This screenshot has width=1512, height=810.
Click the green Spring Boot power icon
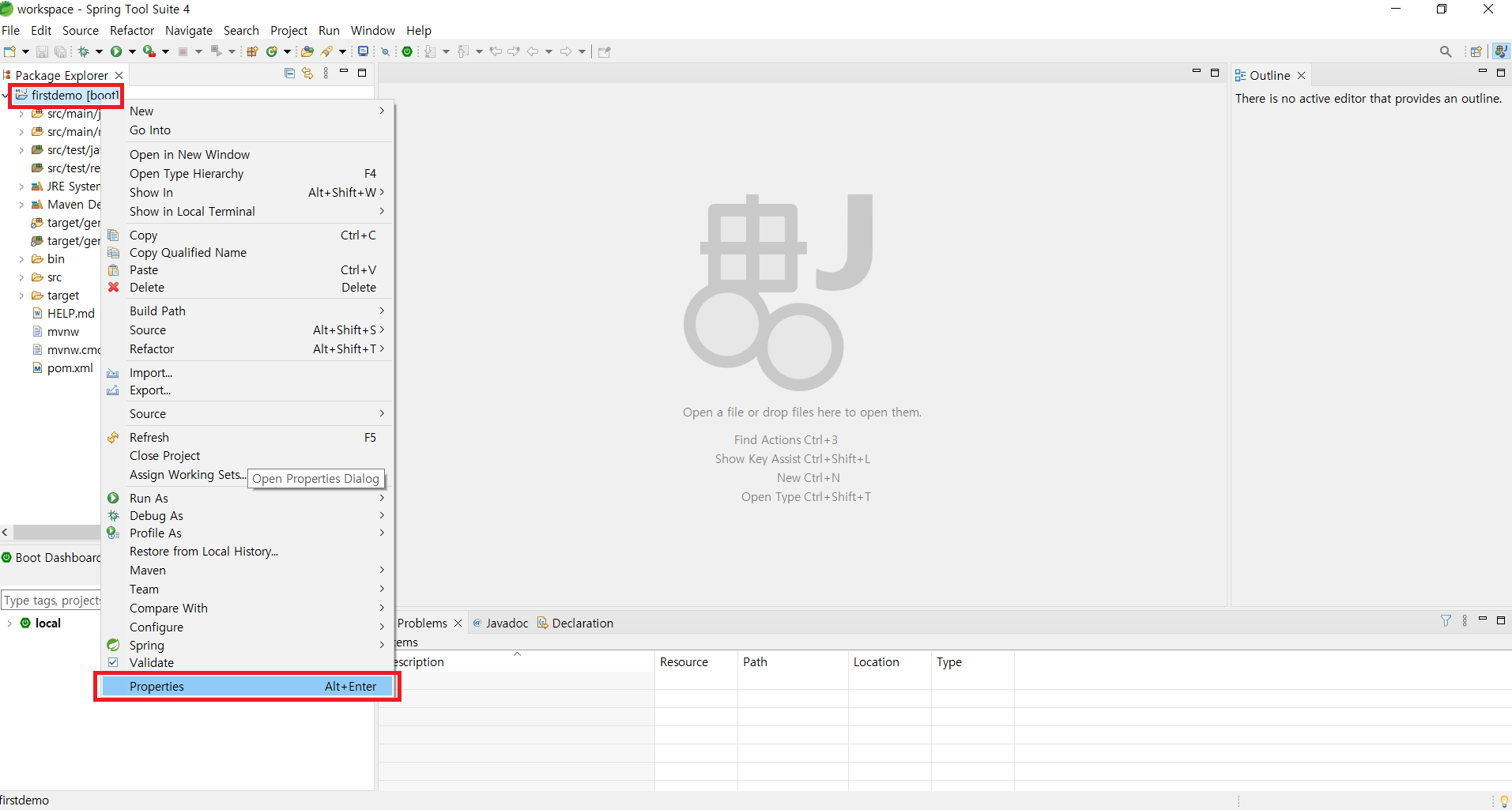coord(407,52)
